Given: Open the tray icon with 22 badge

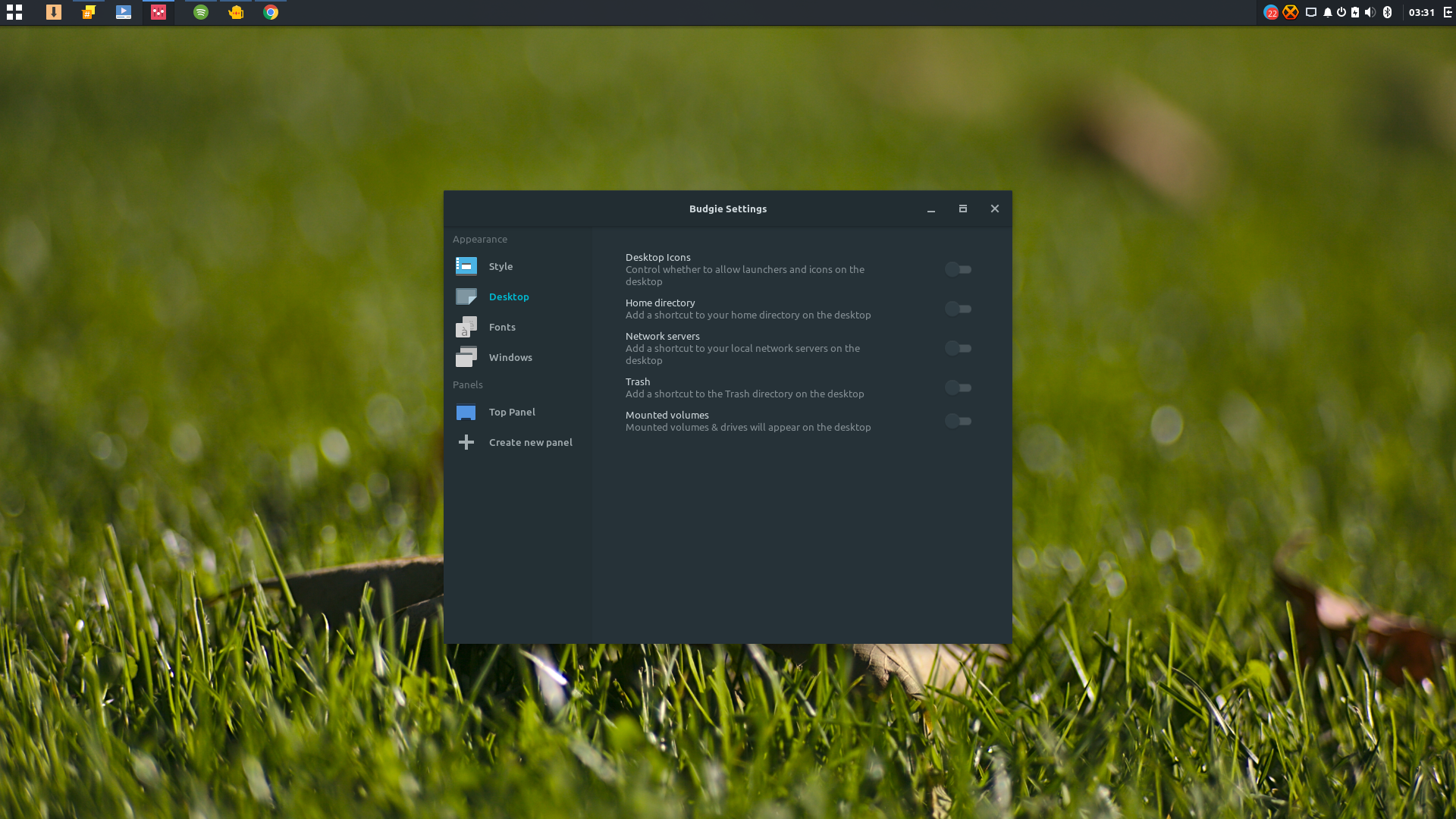Looking at the screenshot, I should tap(1271, 12).
